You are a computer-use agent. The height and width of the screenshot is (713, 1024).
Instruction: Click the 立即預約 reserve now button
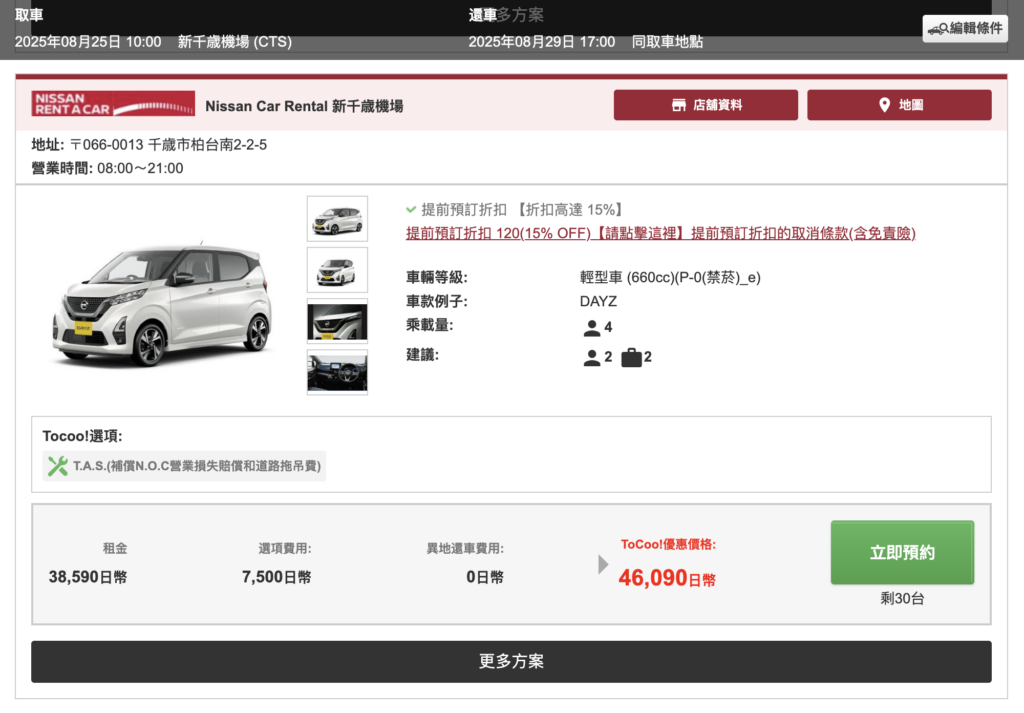(x=902, y=552)
